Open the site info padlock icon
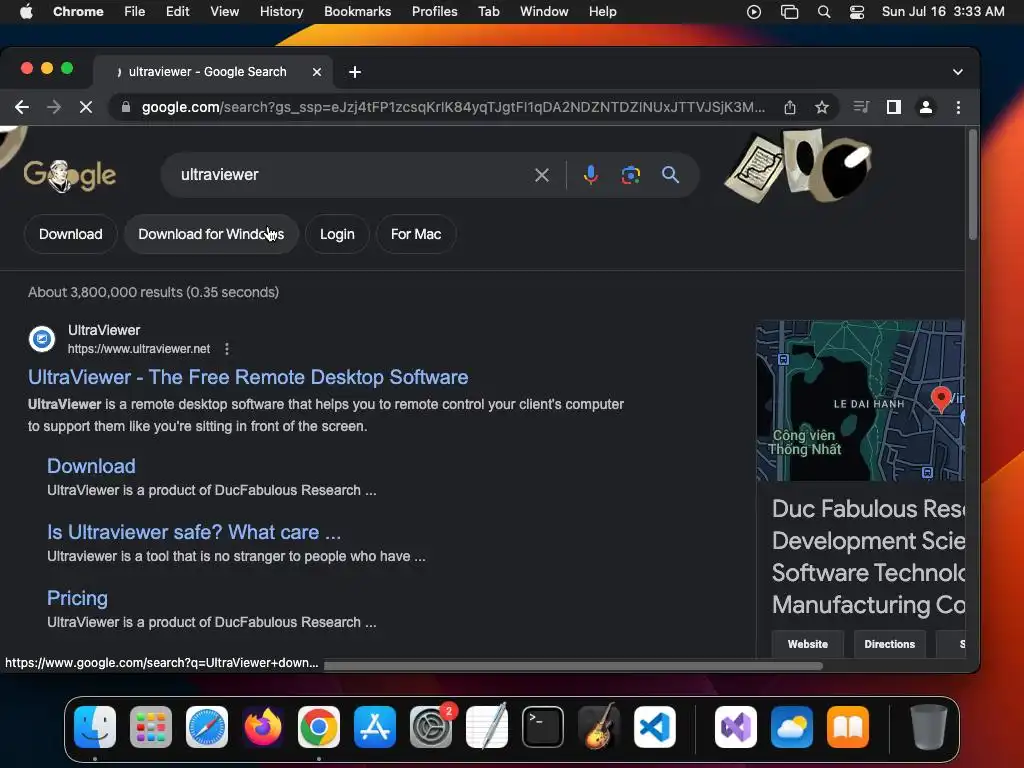Viewport: 1024px width, 768px height. (x=126, y=107)
